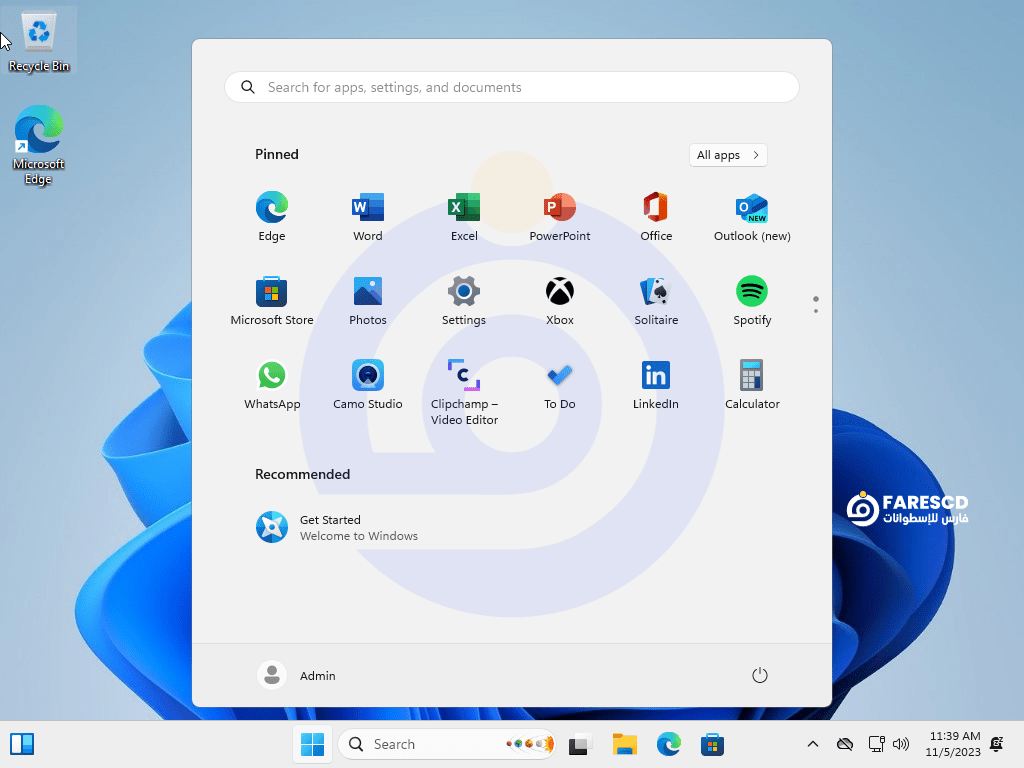Open volume control in system tray
This screenshot has width=1024, height=768.
(x=901, y=744)
